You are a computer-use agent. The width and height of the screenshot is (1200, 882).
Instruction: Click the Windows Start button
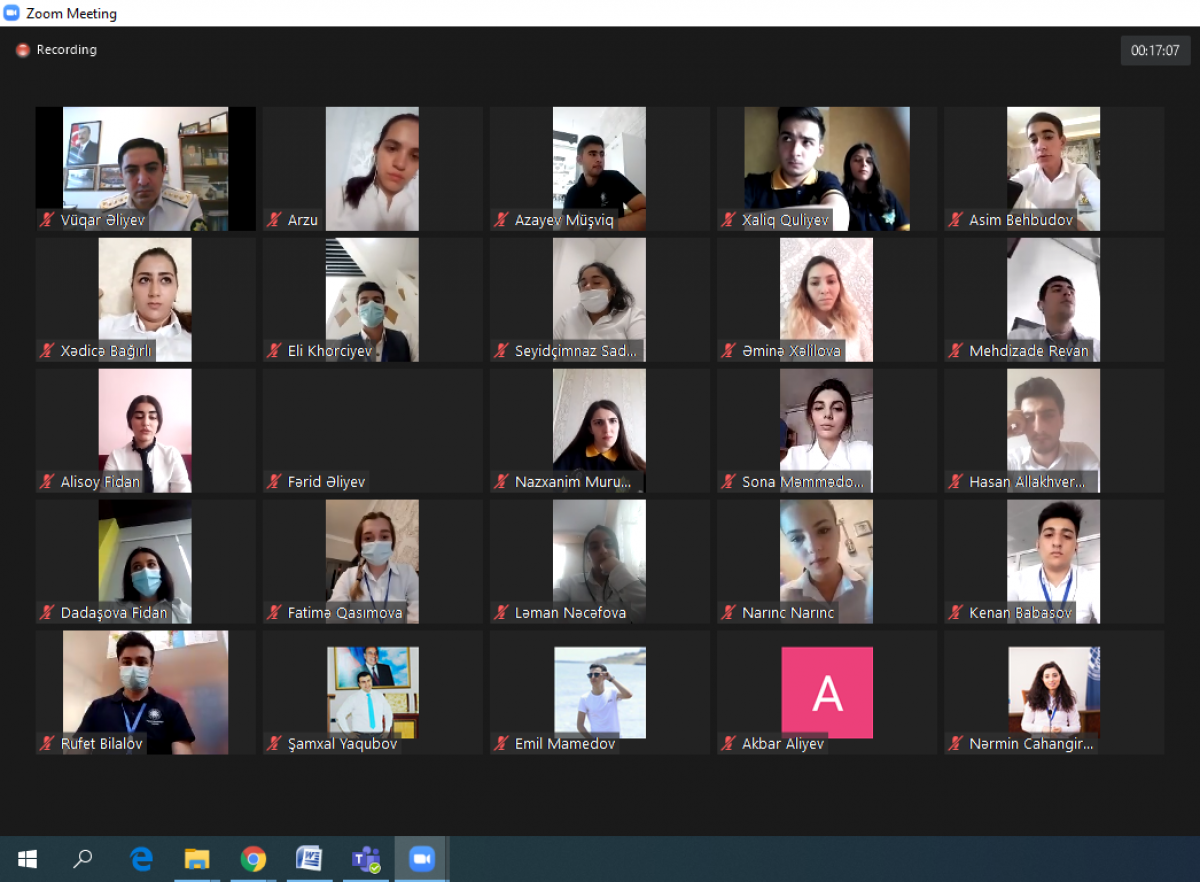[27, 858]
